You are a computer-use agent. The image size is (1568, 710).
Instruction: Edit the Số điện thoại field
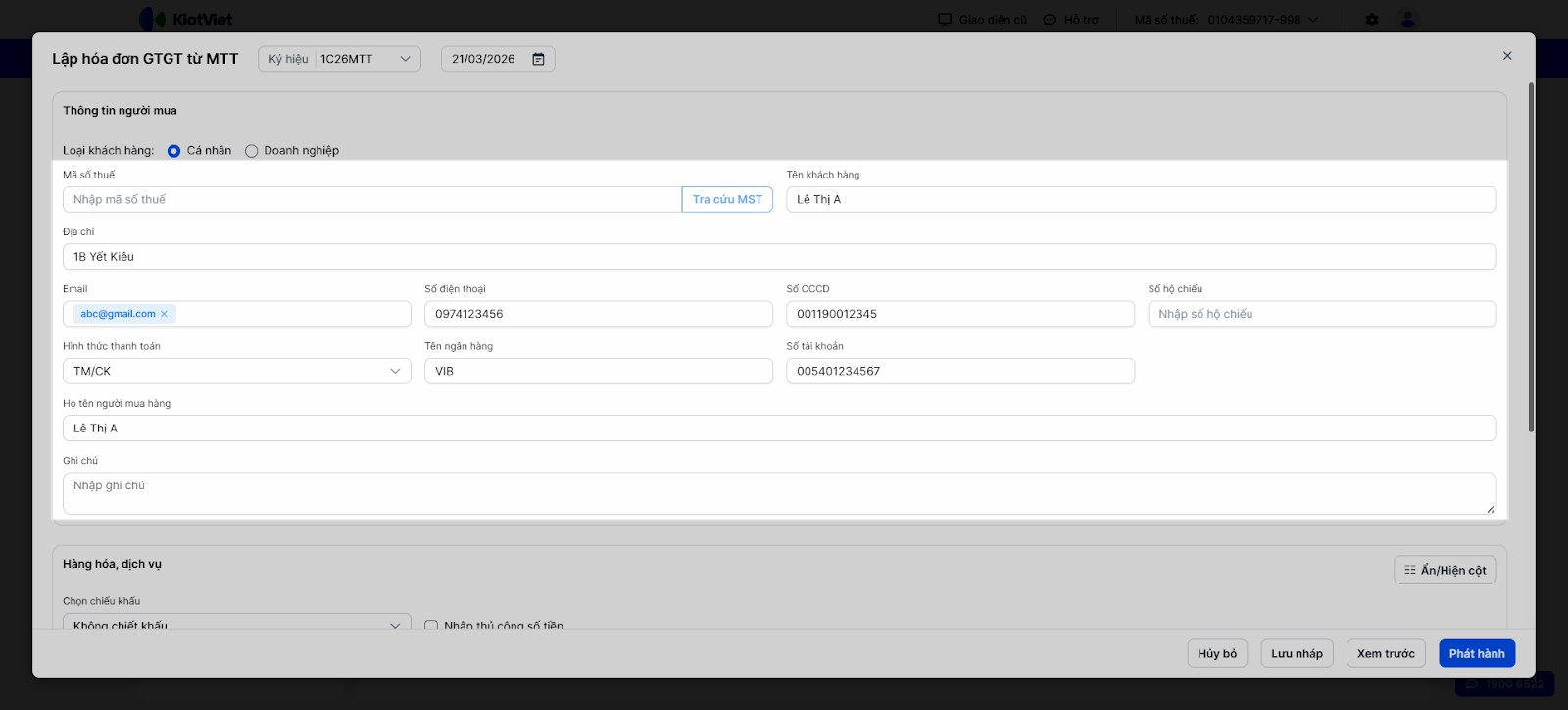599,314
